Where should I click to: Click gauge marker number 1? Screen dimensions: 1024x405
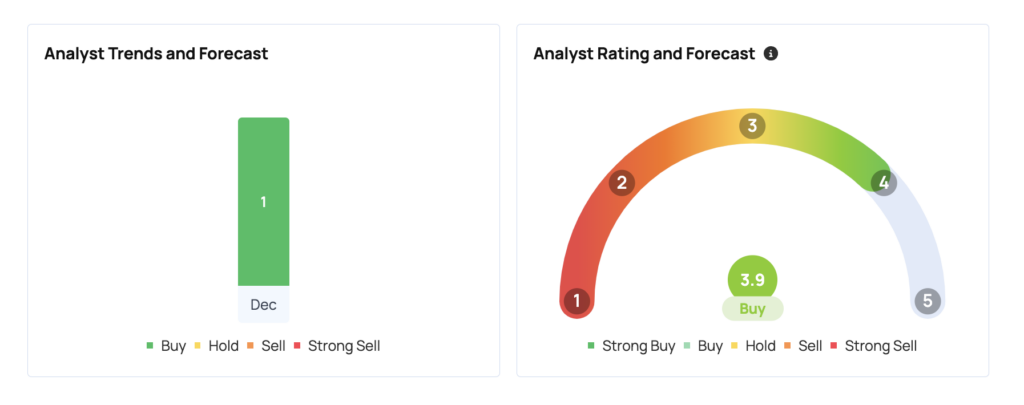coord(576,301)
